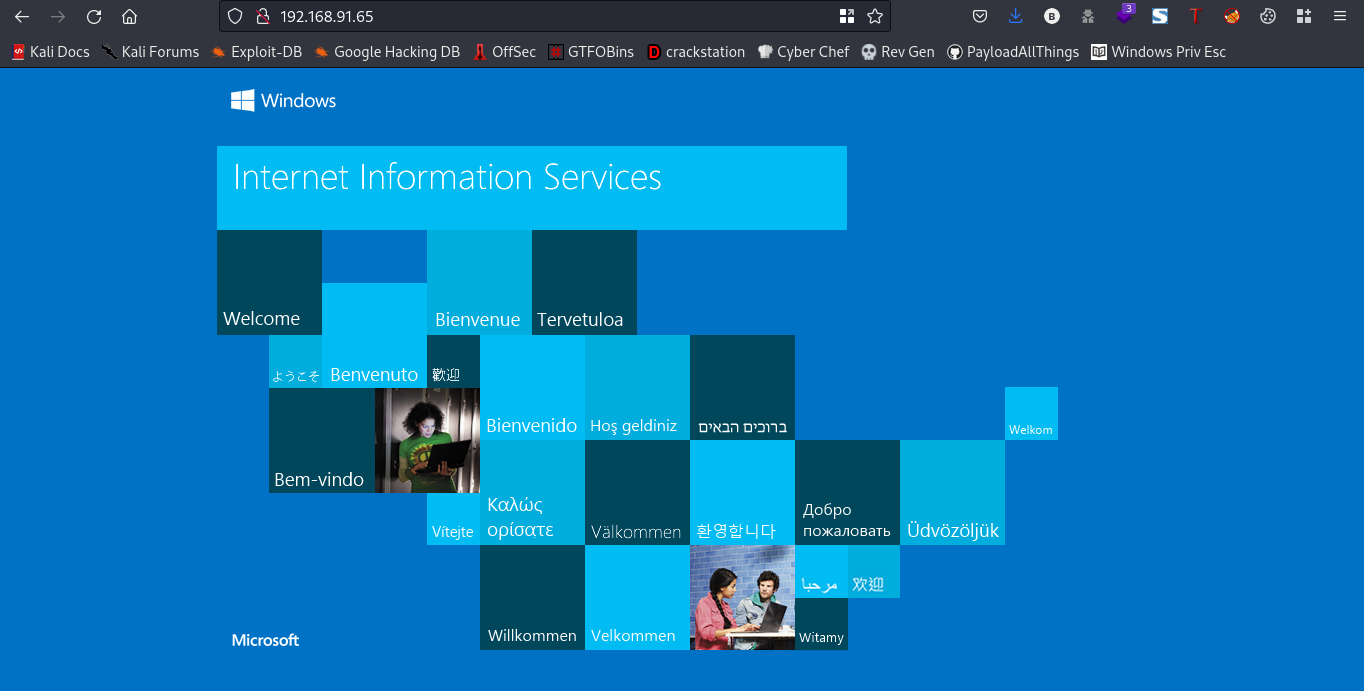This screenshot has height=691, width=1364.
Task: Click the 欢迎 tile
Action: (874, 571)
